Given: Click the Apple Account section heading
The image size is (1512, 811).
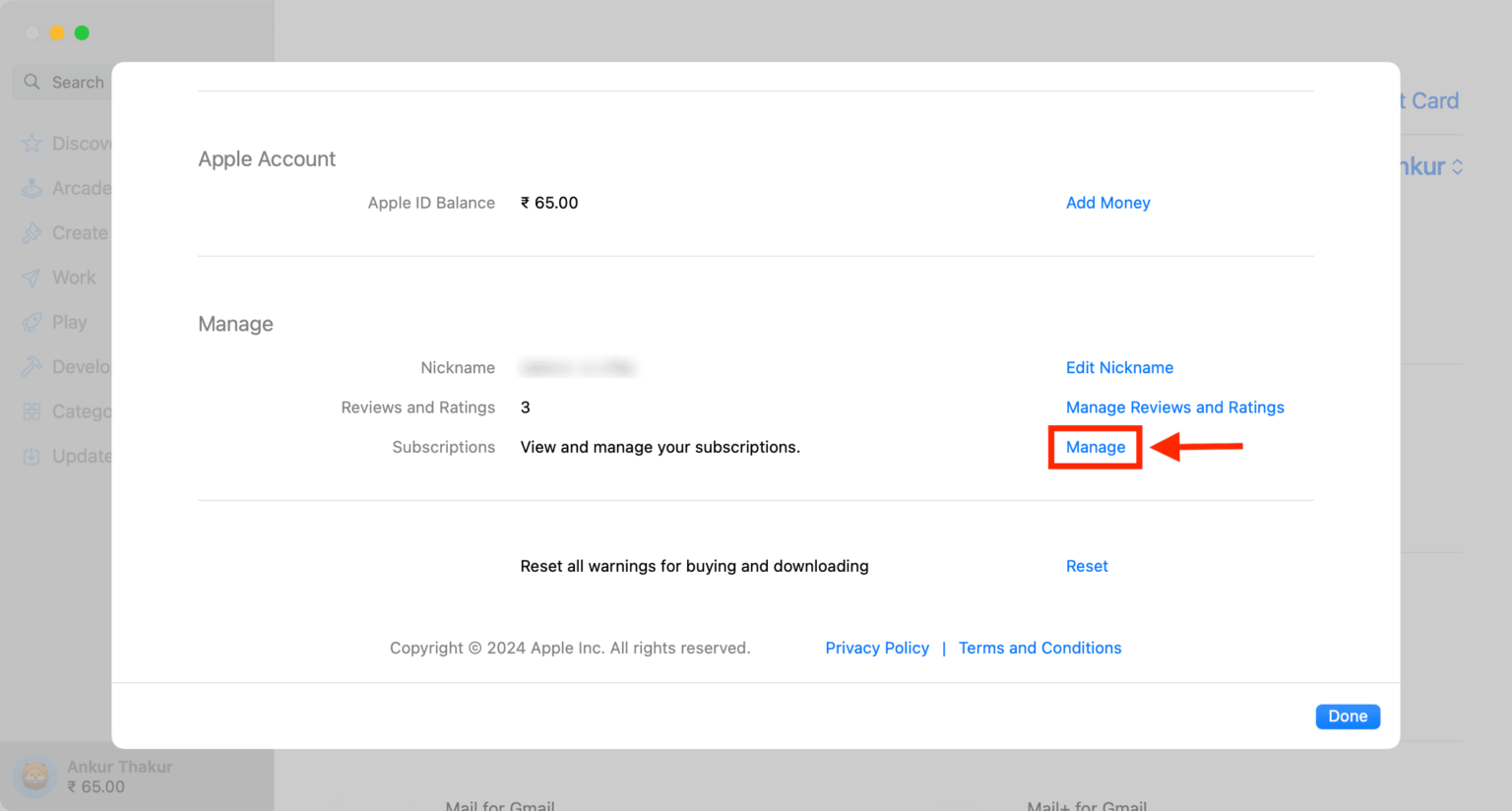Looking at the screenshot, I should click(x=267, y=158).
